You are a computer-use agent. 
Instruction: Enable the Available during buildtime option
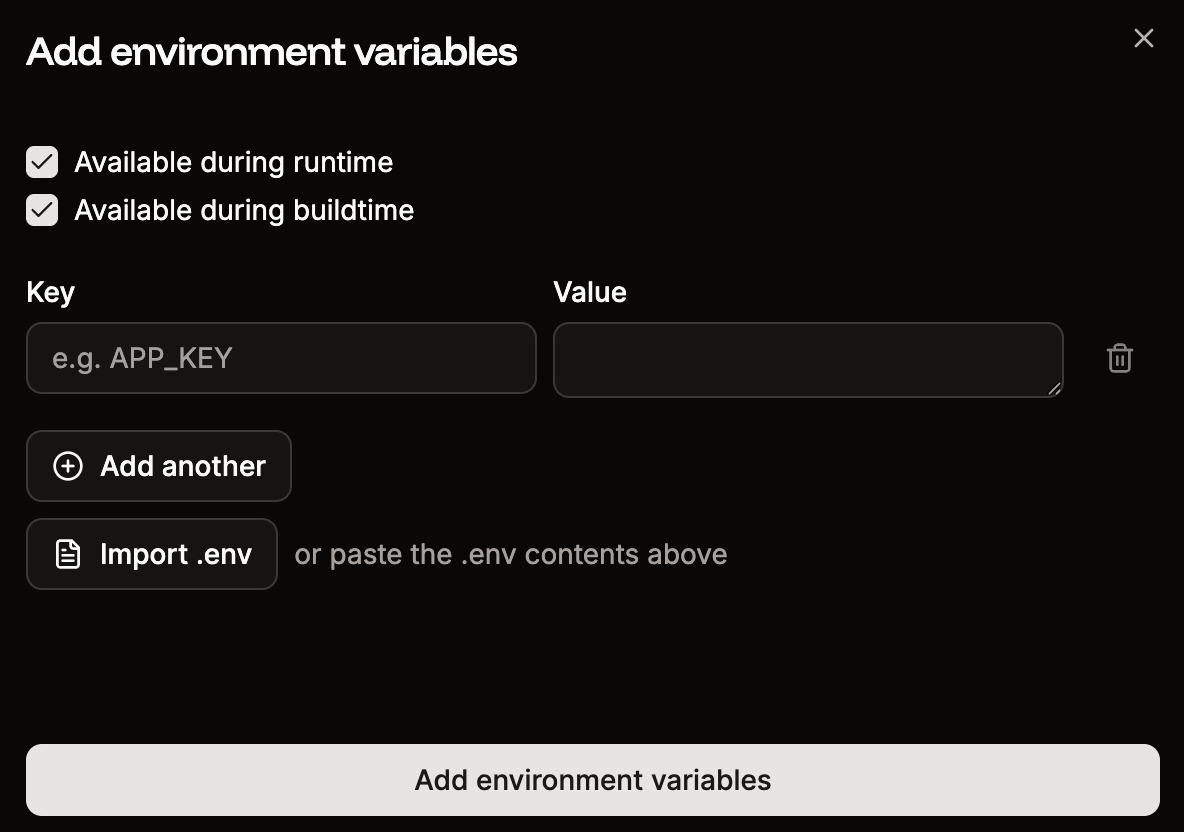[x=41, y=210]
